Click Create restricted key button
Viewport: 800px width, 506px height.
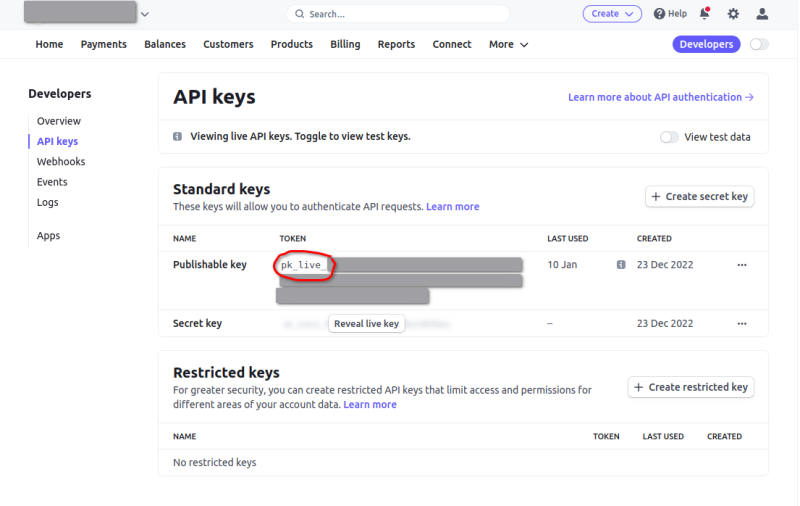(x=690, y=387)
